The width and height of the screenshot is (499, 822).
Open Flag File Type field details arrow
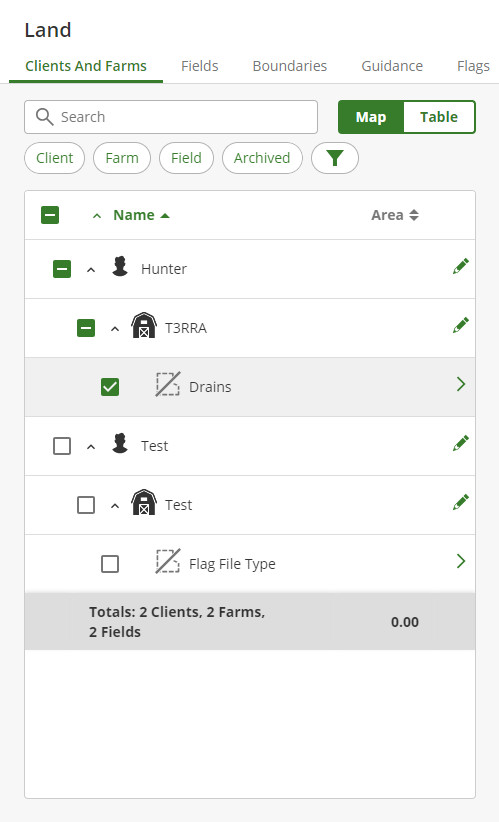461,561
